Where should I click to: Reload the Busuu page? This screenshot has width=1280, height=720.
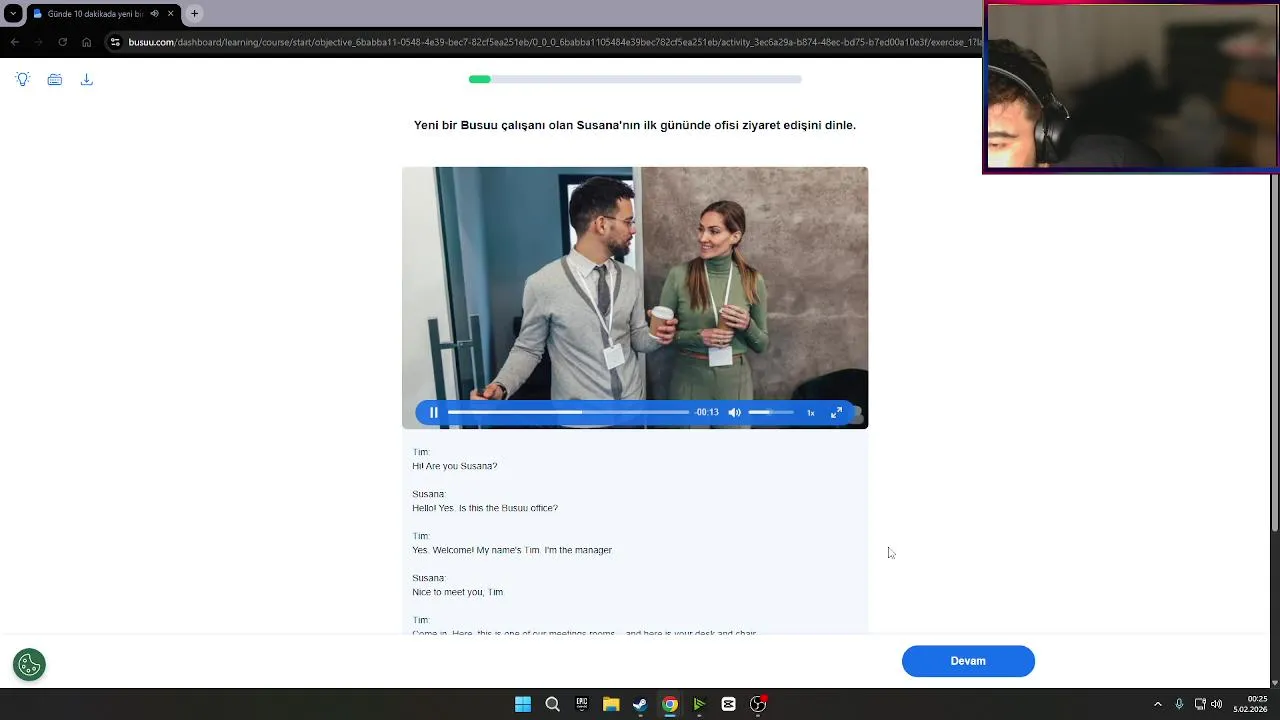tap(62, 42)
